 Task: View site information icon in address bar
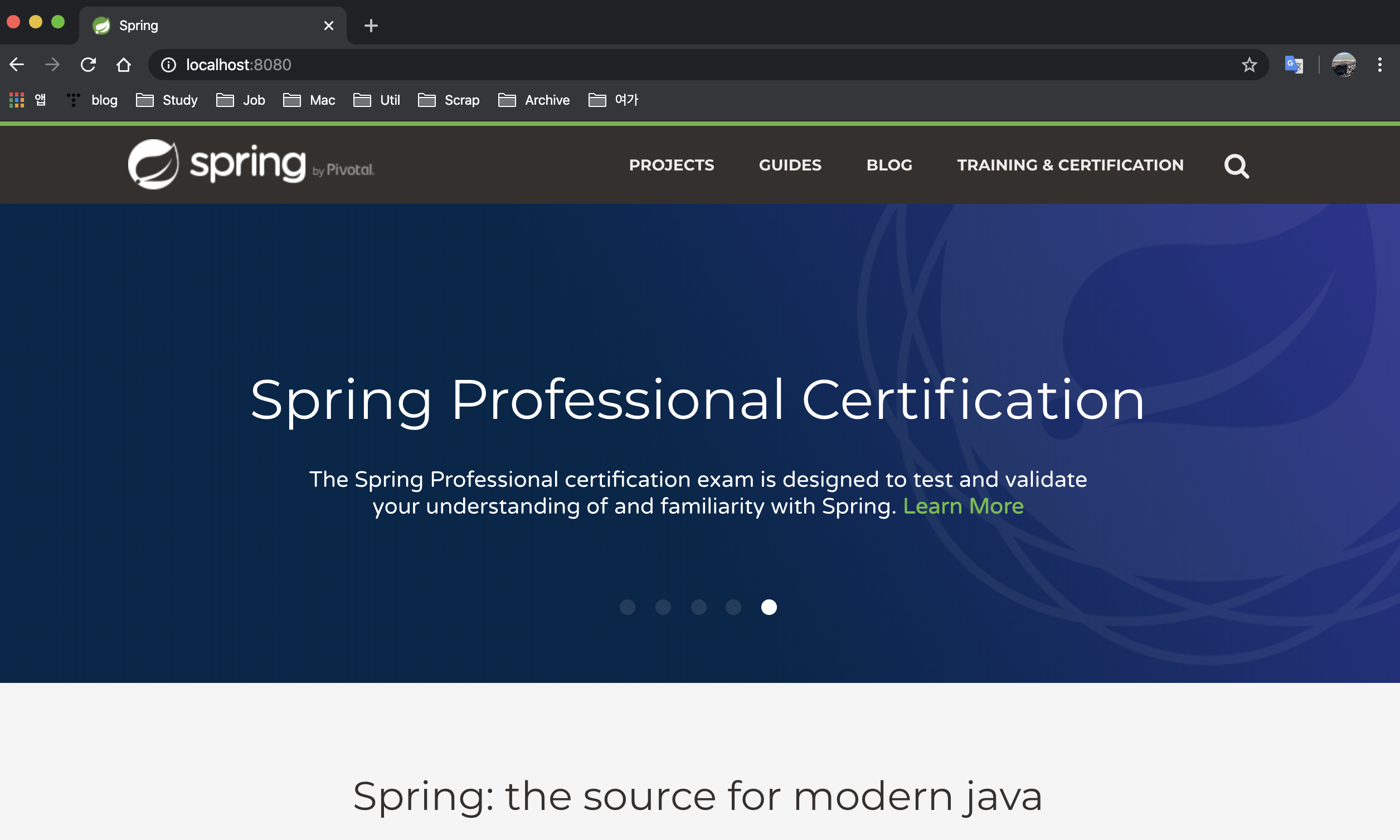pyautogui.click(x=168, y=65)
